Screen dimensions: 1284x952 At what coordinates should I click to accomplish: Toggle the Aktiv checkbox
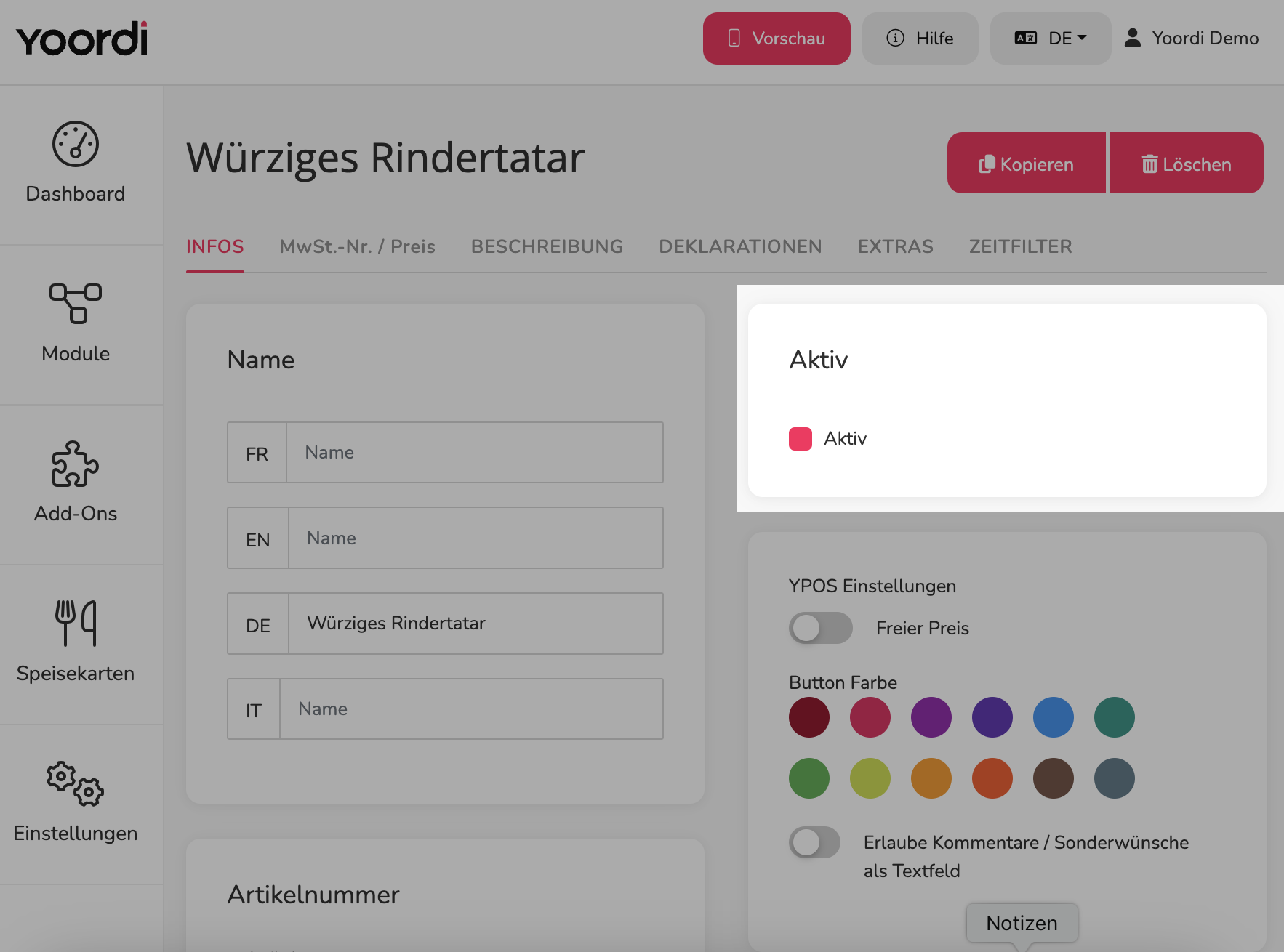point(801,439)
